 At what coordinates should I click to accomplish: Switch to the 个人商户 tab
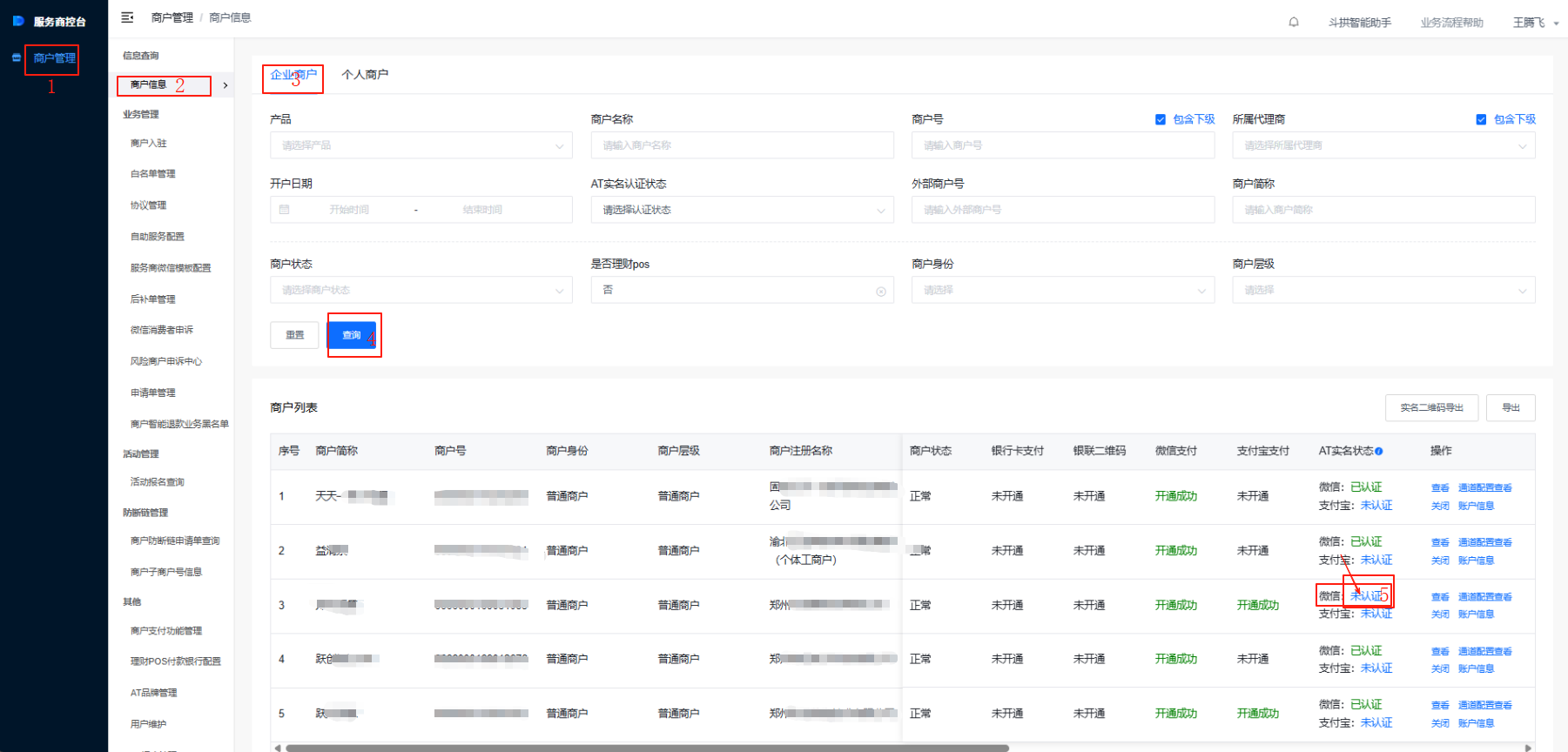365,75
